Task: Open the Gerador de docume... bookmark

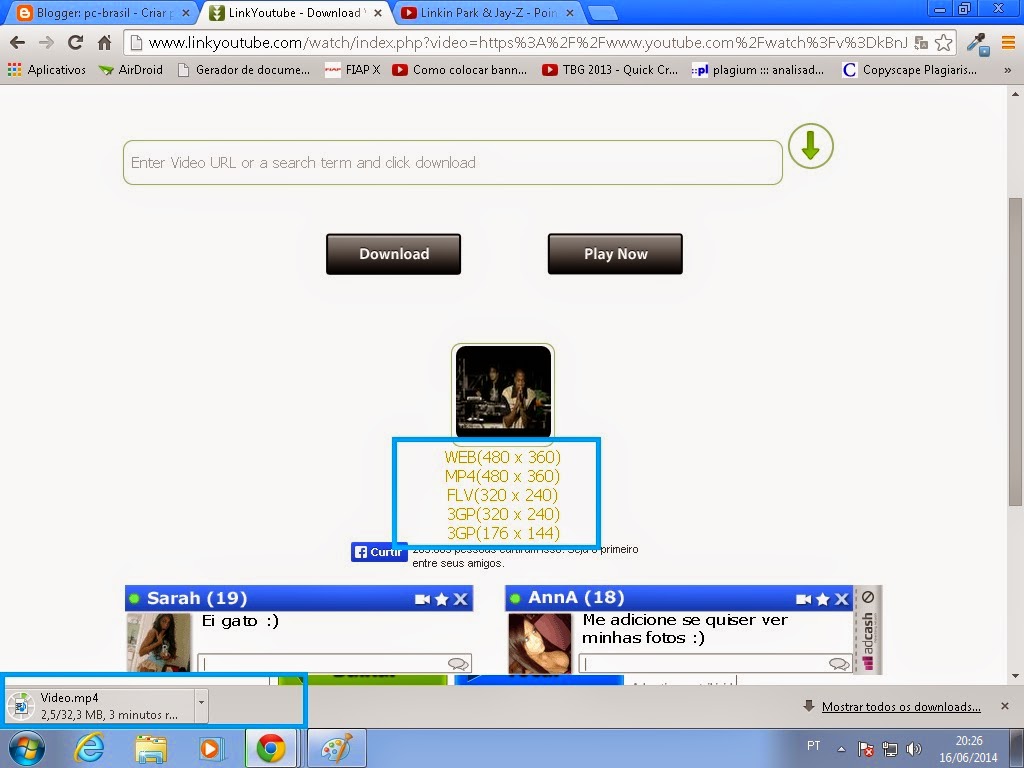Action: [x=244, y=69]
